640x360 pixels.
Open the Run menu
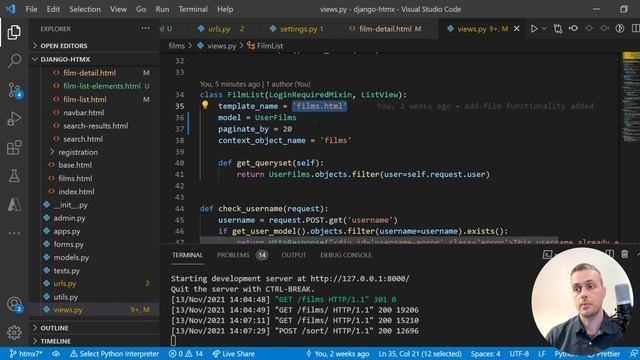pos(162,9)
